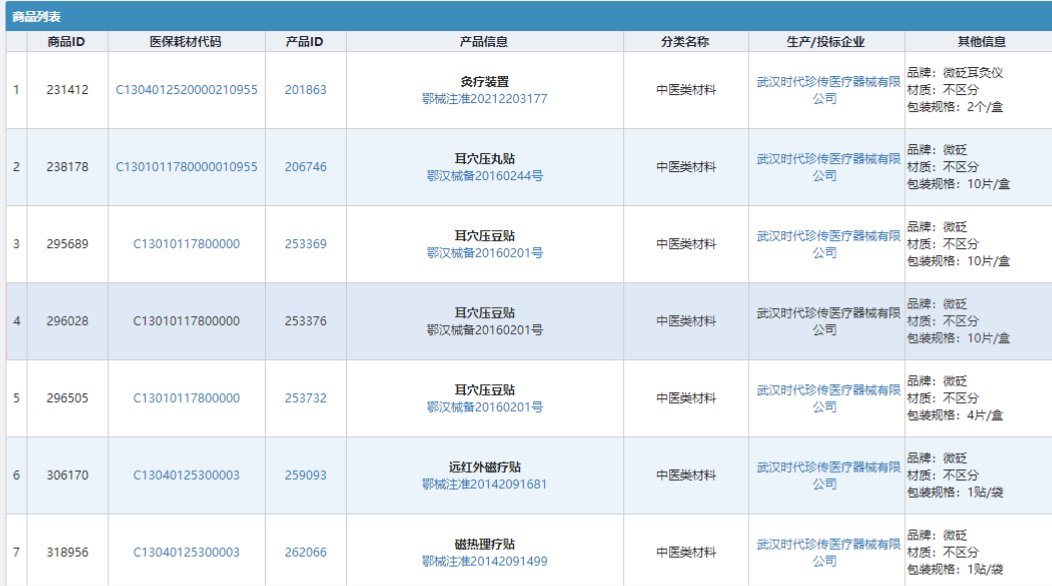
Task: Click insurance code in row with ID 318956
Action: tap(187, 552)
